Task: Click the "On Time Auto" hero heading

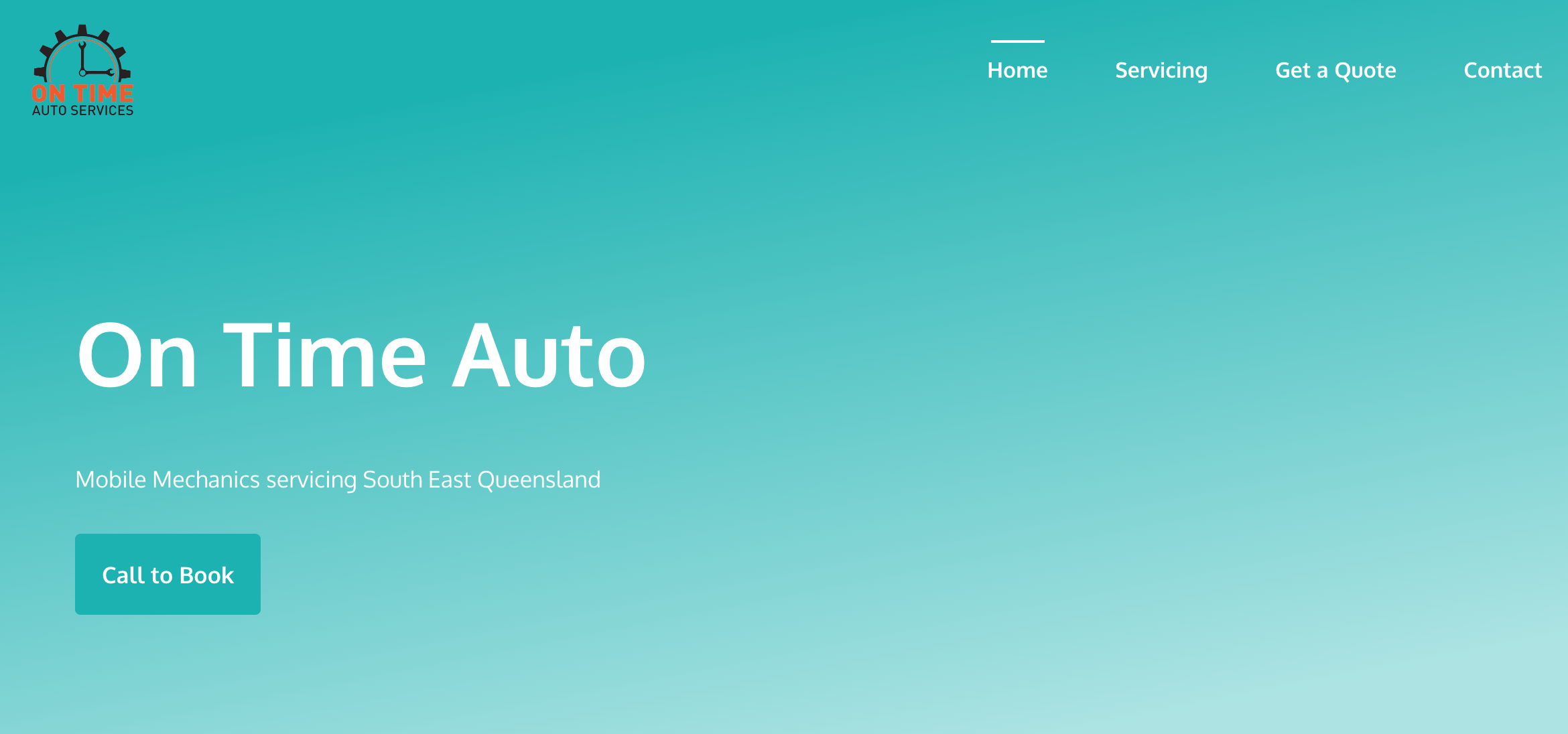Action: pyautogui.click(x=361, y=355)
